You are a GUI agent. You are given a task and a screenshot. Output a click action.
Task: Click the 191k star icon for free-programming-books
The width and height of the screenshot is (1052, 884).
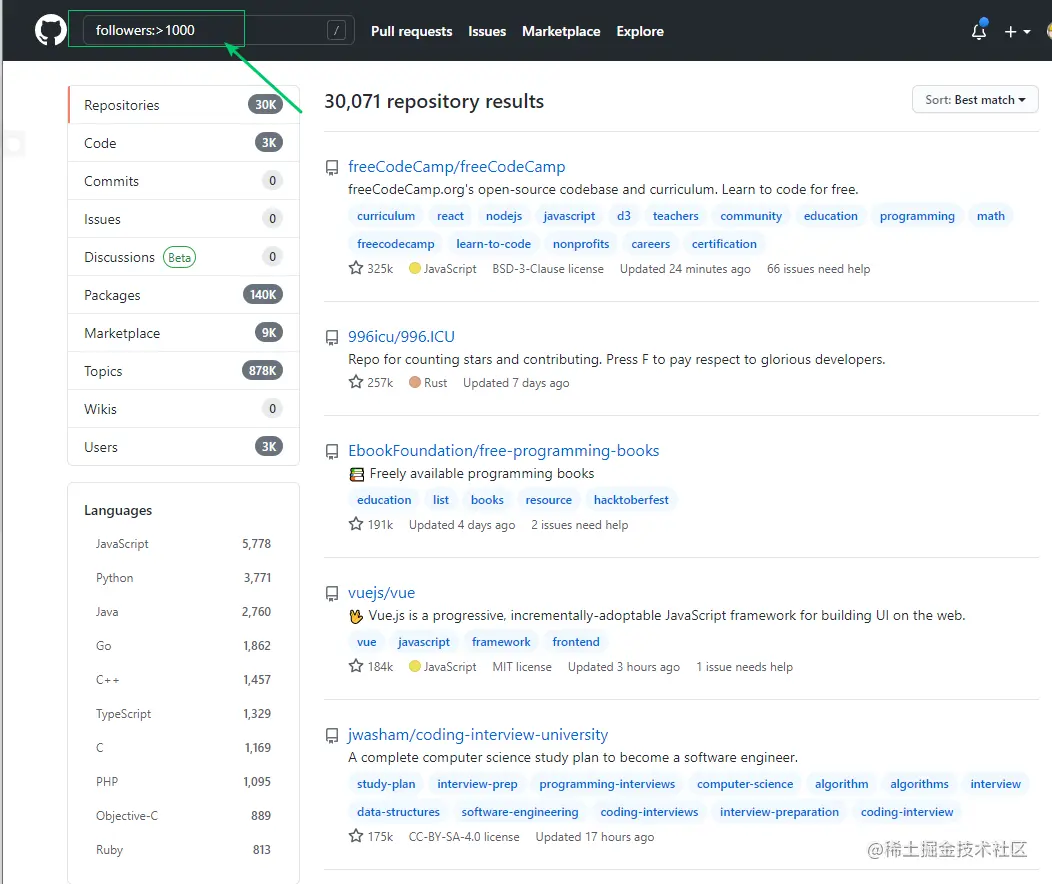(x=356, y=524)
